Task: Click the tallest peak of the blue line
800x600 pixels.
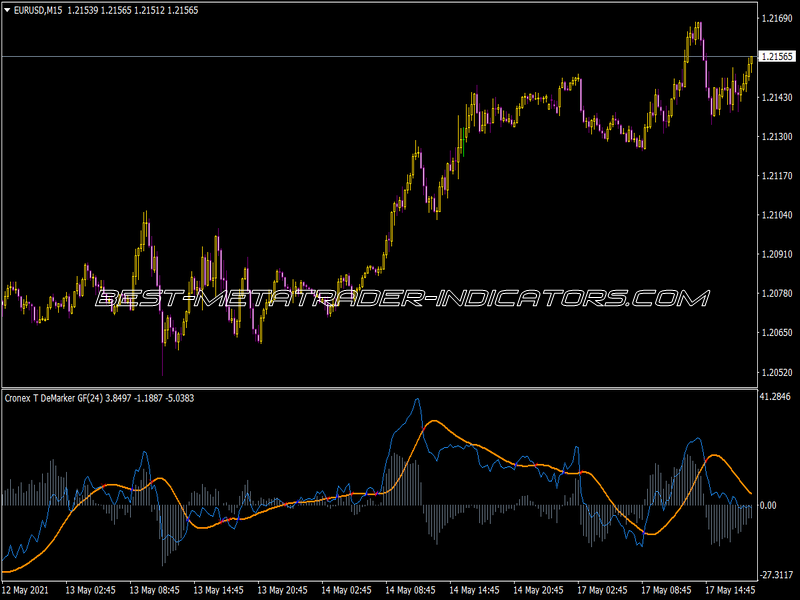Action: coord(417,399)
